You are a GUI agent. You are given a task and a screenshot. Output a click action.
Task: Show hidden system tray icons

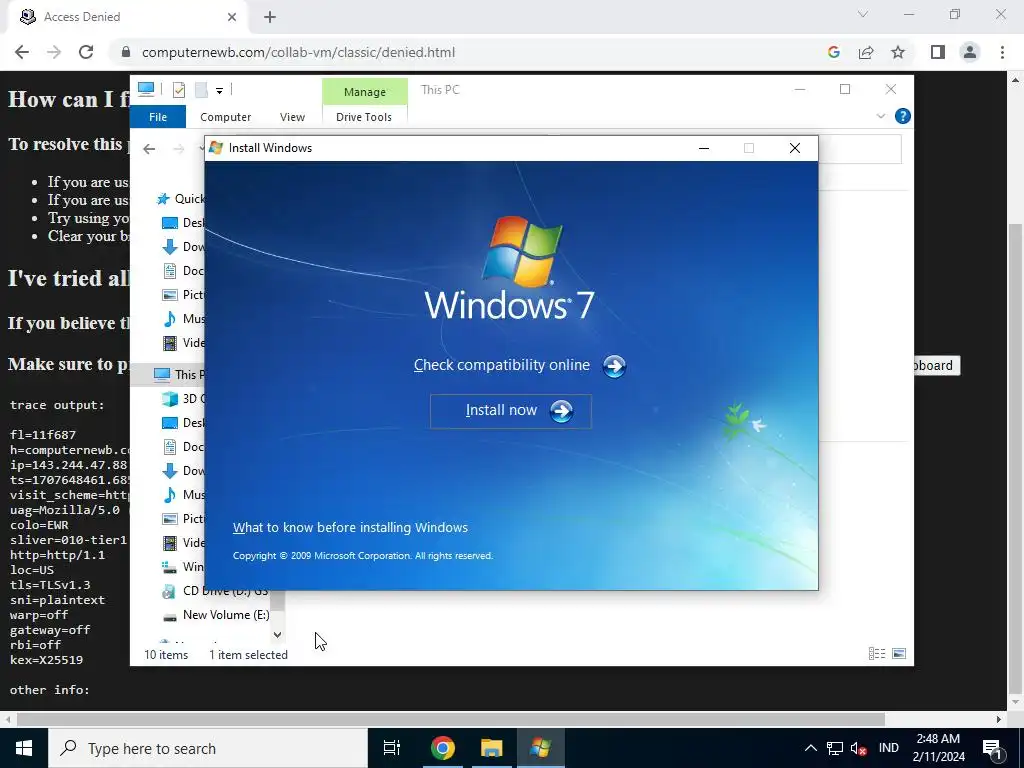pos(810,748)
